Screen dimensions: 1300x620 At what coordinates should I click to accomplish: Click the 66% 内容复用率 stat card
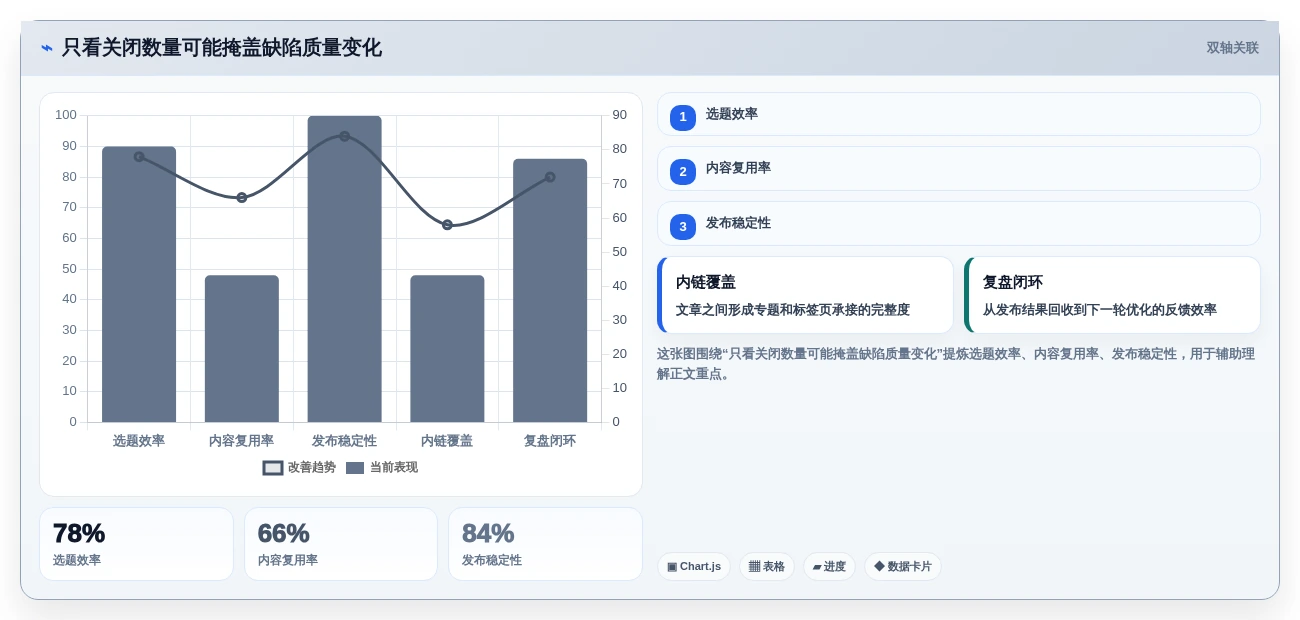point(341,544)
